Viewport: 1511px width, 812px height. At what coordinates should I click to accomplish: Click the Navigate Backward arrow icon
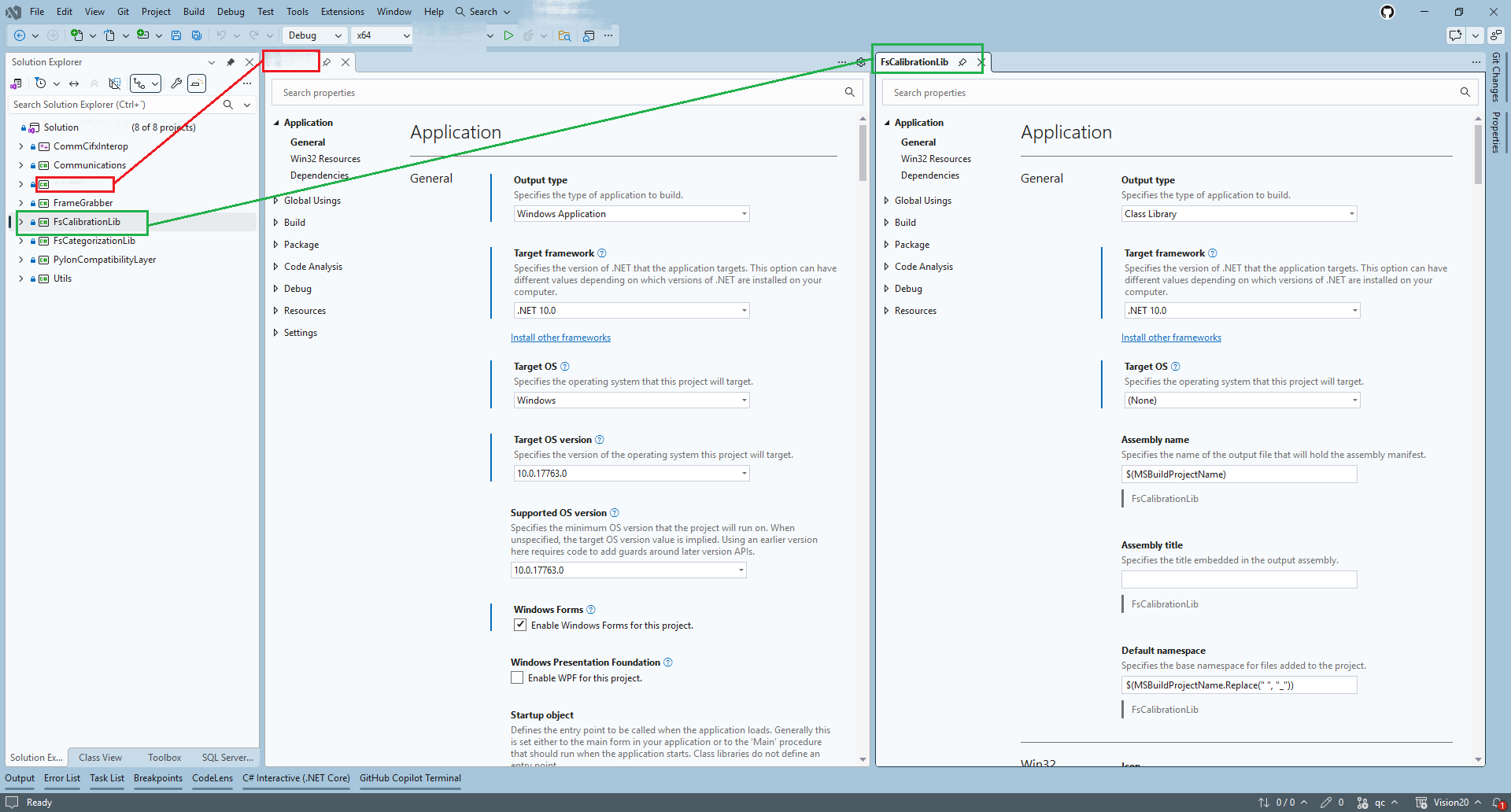point(20,35)
